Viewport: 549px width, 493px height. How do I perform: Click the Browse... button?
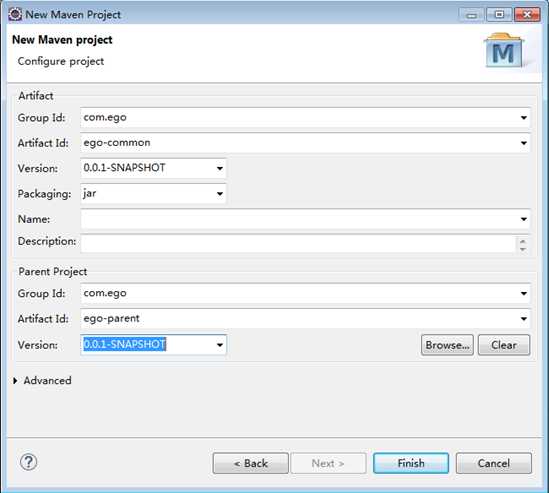(x=447, y=345)
